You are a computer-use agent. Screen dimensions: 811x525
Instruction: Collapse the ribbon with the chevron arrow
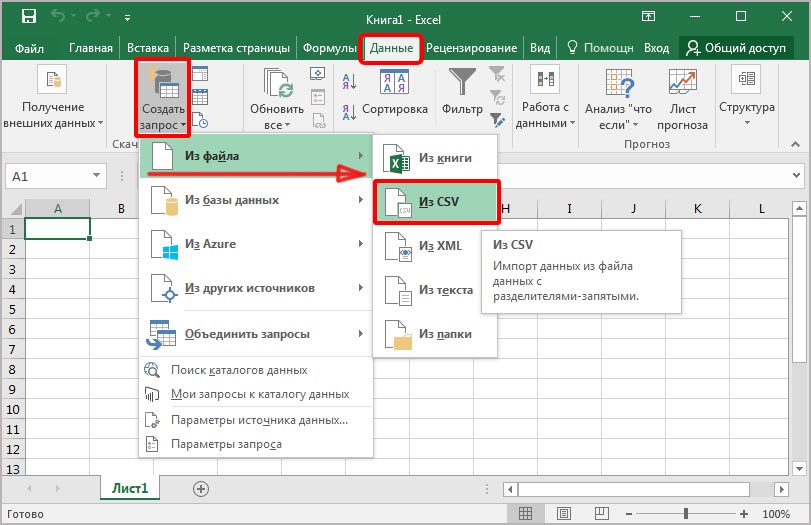tap(795, 144)
